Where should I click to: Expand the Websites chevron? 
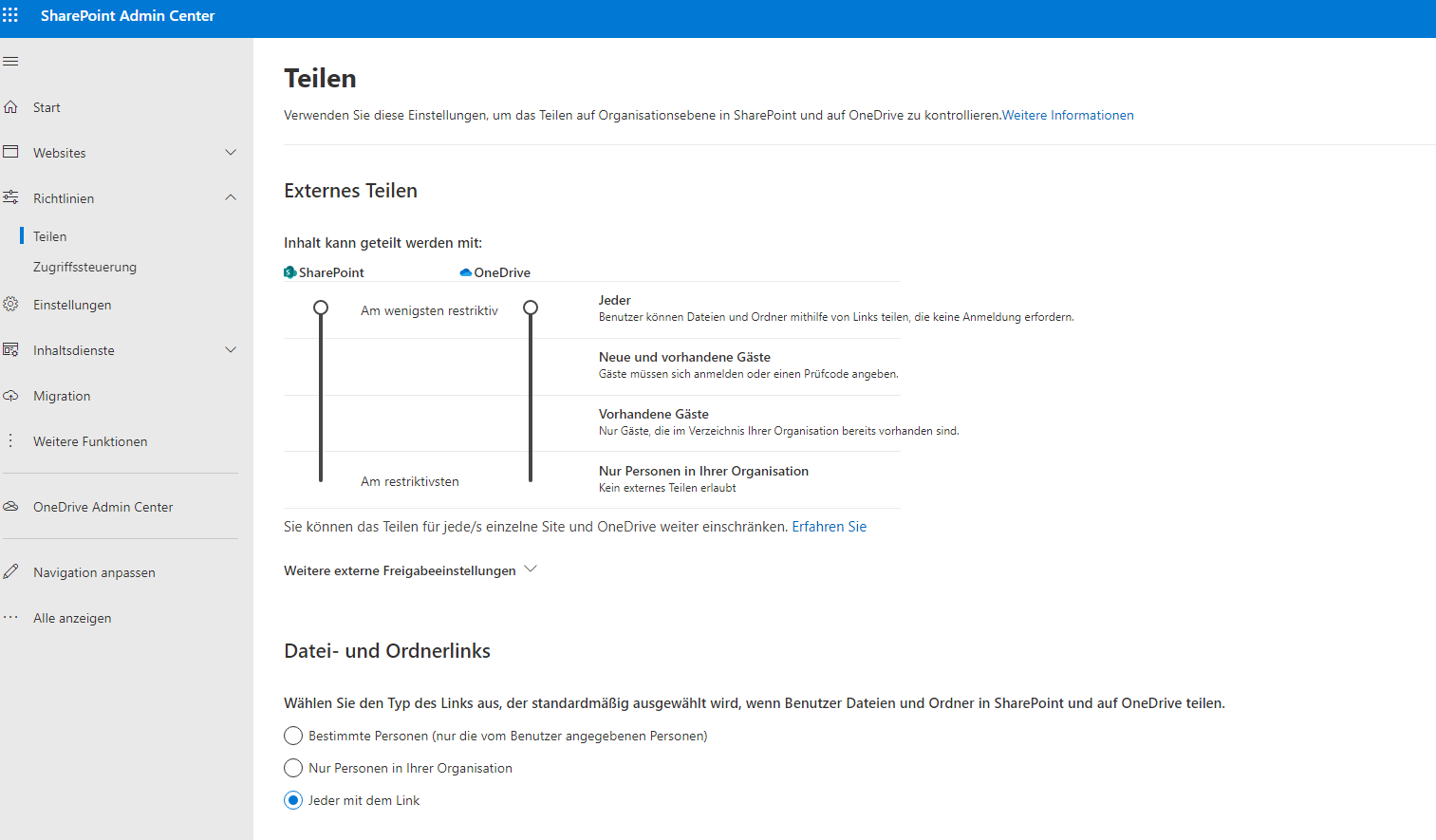pos(231,152)
